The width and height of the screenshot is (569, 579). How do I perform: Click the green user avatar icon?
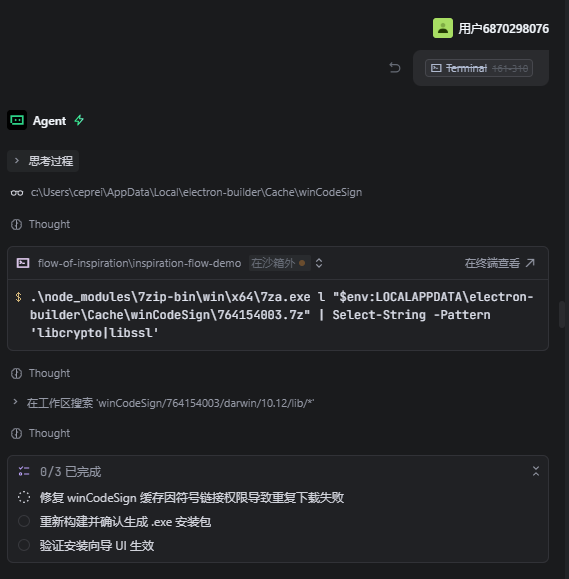tap(443, 28)
